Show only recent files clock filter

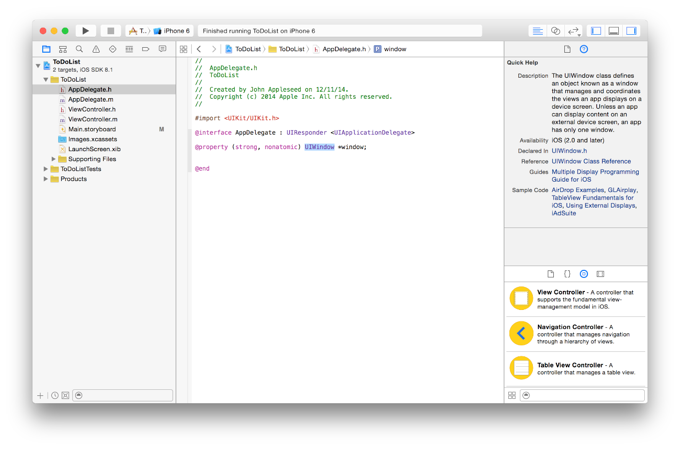click(x=55, y=395)
